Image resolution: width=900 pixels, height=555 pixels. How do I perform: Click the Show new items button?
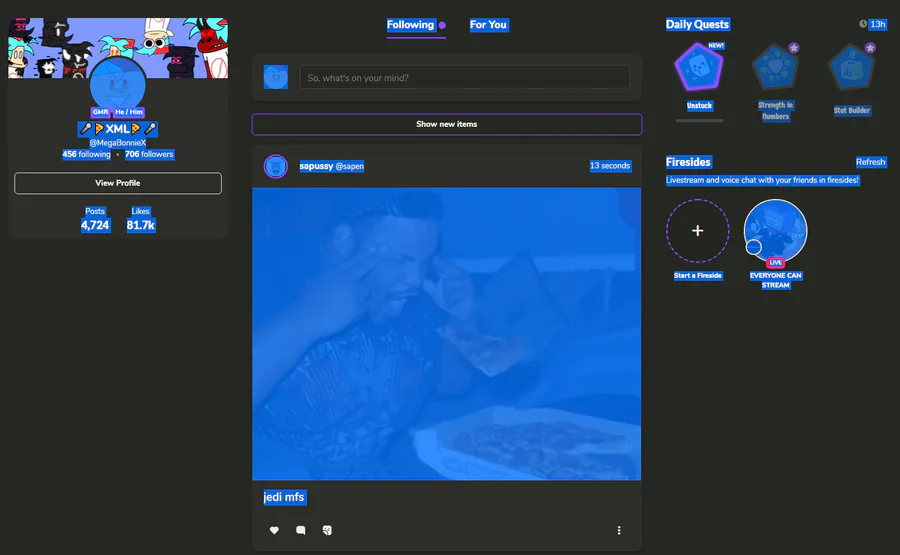click(447, 124)
